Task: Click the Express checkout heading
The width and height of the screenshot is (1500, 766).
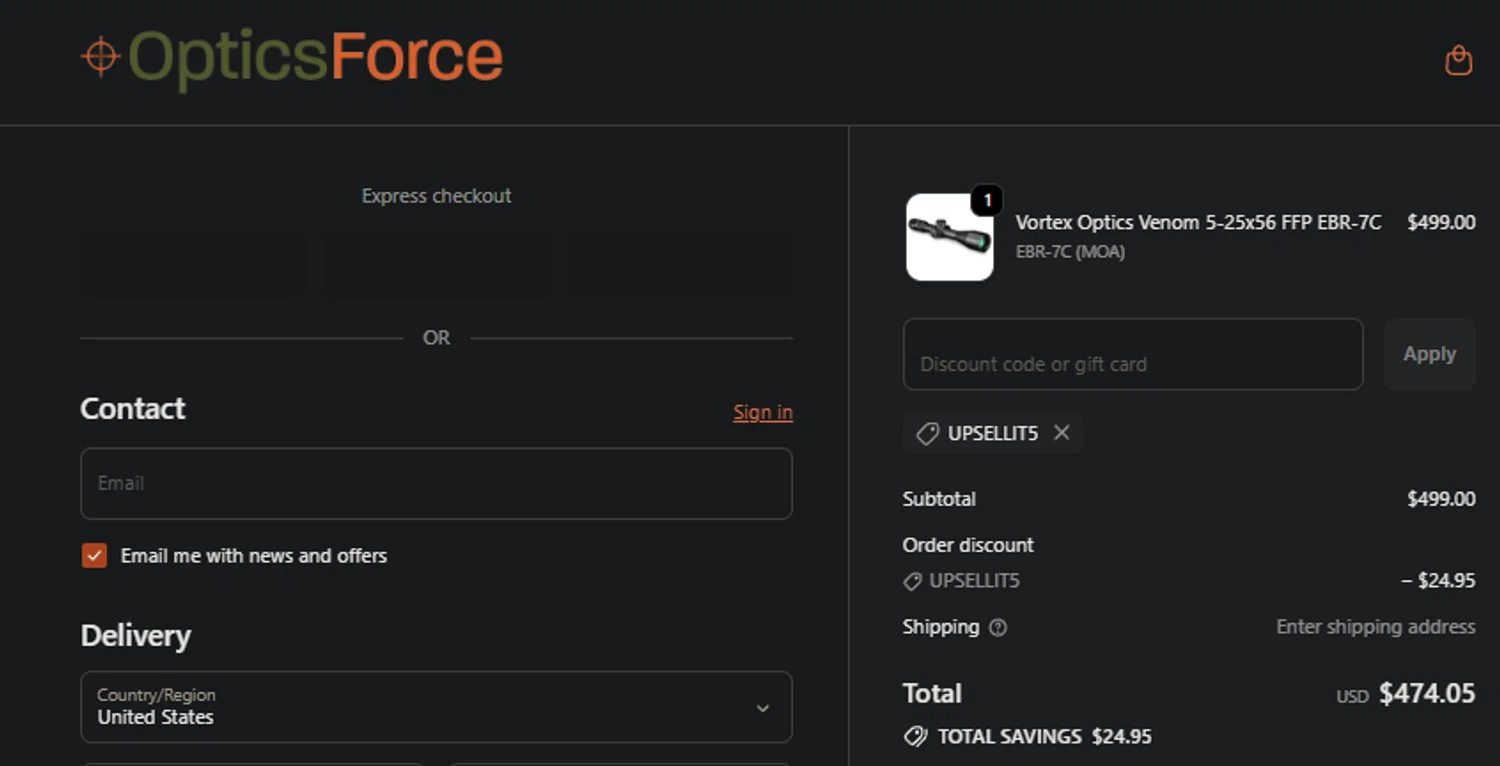Action: pyautogui.click(x=436, y=196)
